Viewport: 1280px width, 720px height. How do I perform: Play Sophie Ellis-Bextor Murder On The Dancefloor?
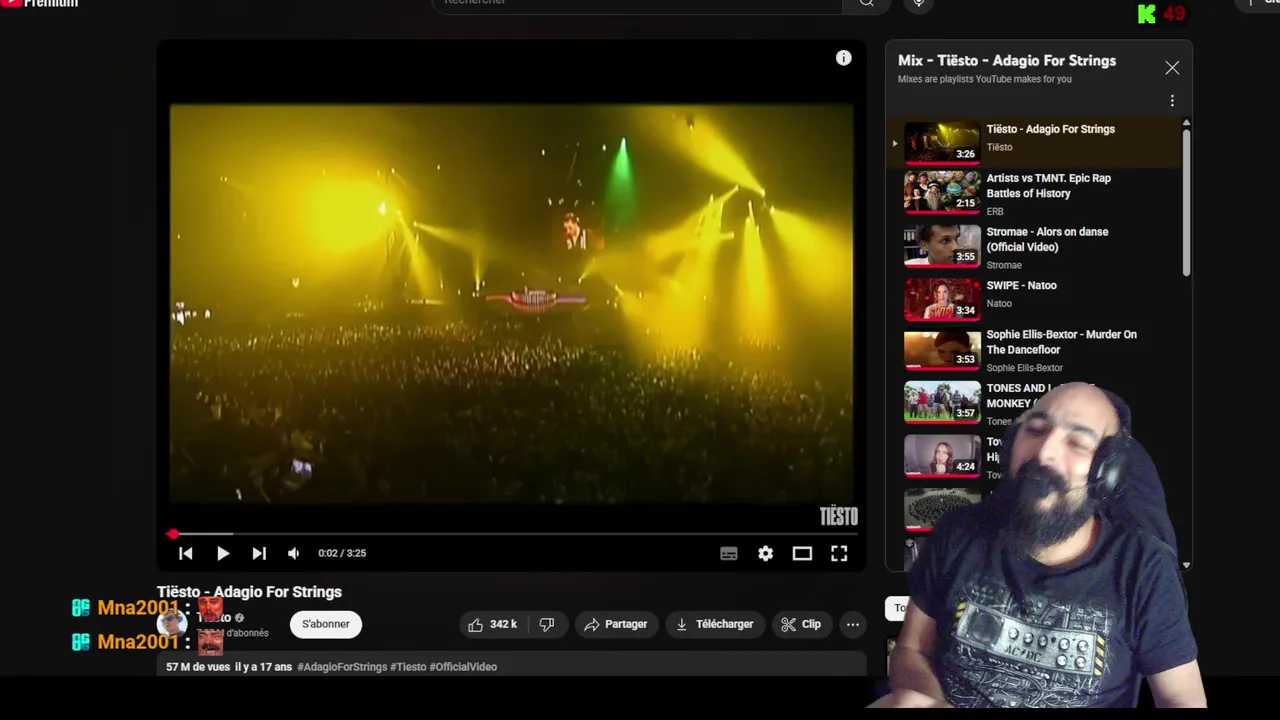click(1035, 350)
